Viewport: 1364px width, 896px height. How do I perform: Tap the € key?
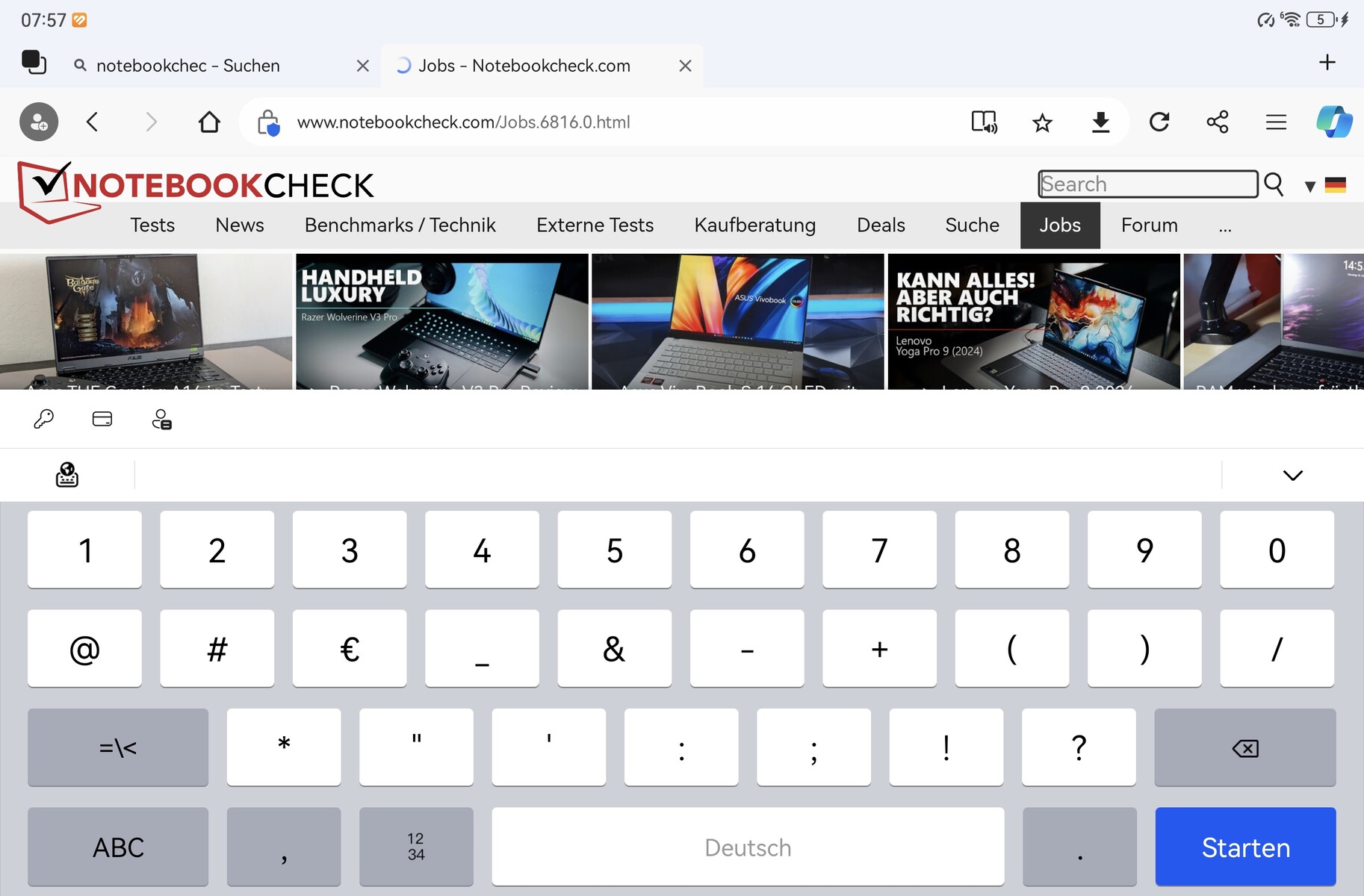pyautogui.click(x=350, y=648)
